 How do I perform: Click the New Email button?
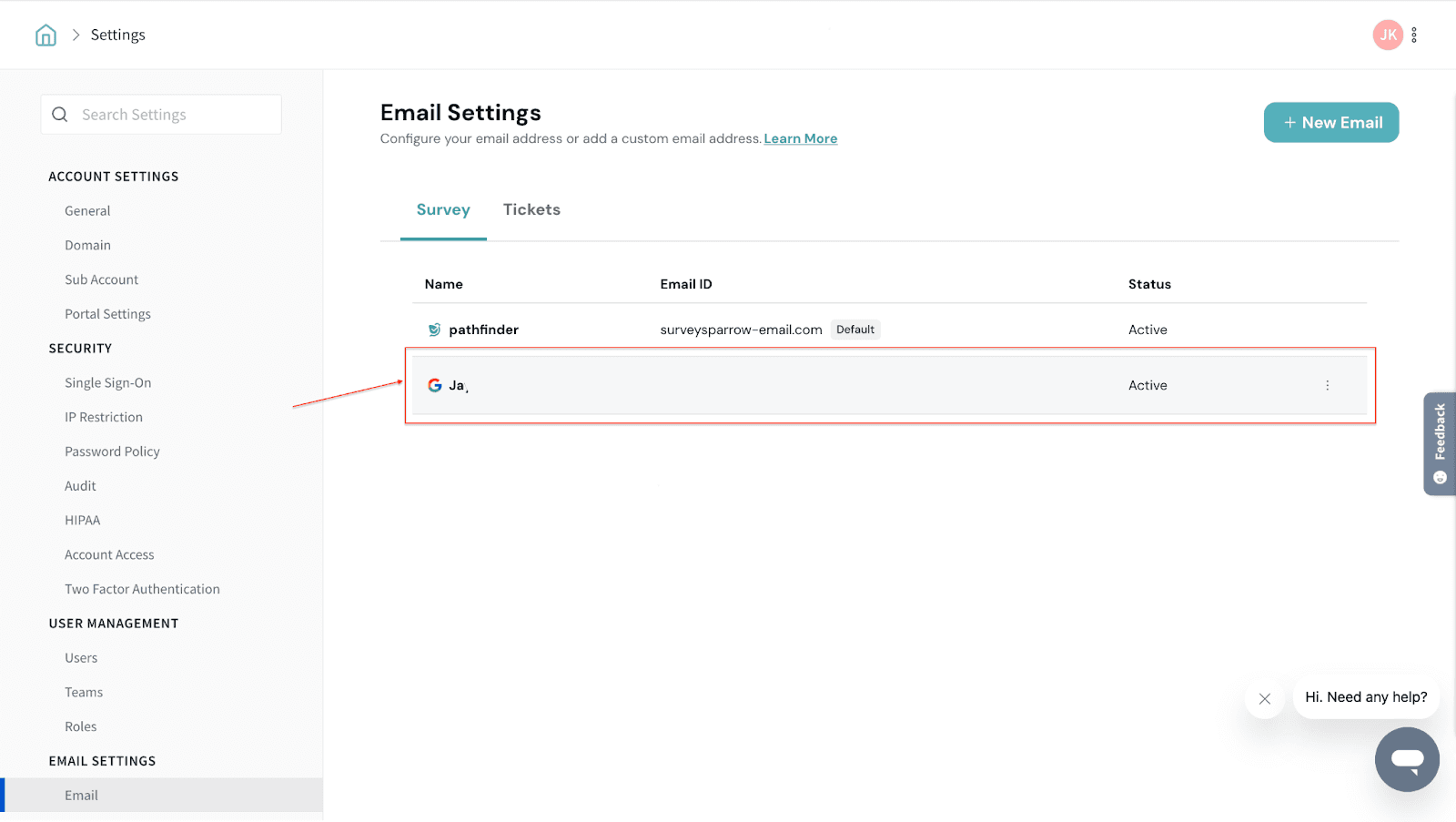tap(1330, 123)
